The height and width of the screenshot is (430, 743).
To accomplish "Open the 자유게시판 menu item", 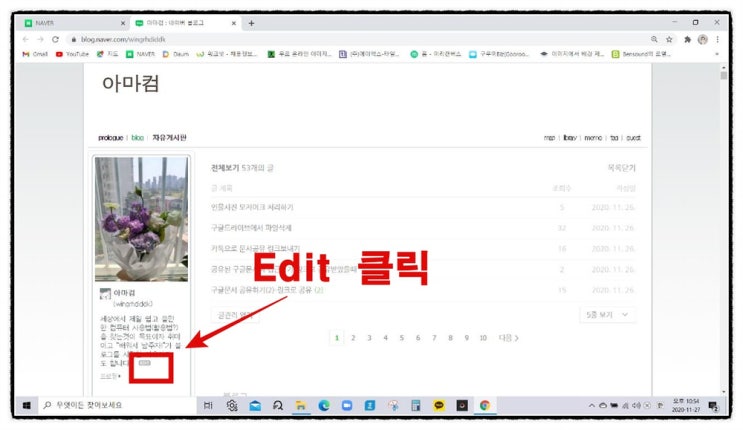I will point(169,137).
